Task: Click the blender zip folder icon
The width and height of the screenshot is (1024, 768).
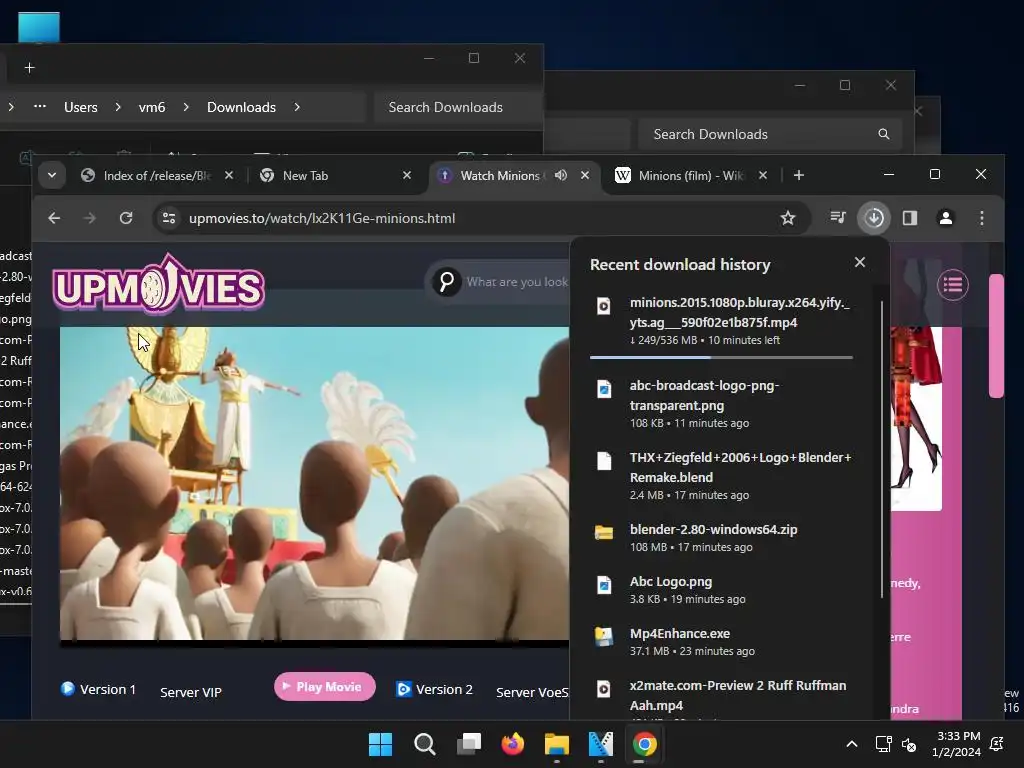Action: 604,532
